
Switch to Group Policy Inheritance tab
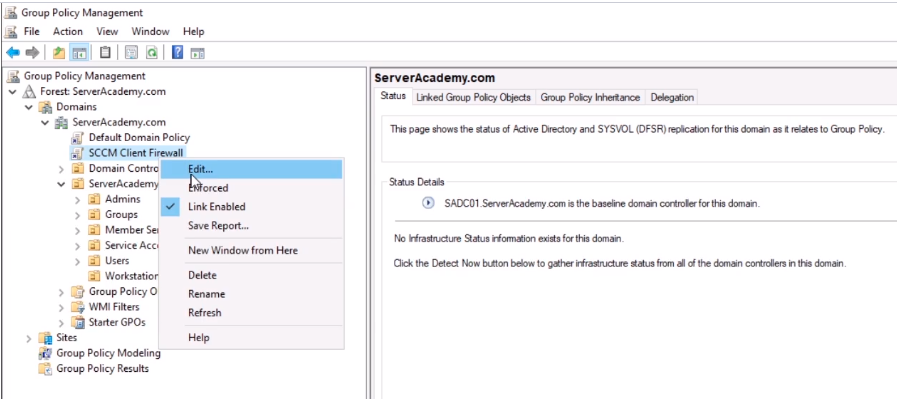click(590, 97)
